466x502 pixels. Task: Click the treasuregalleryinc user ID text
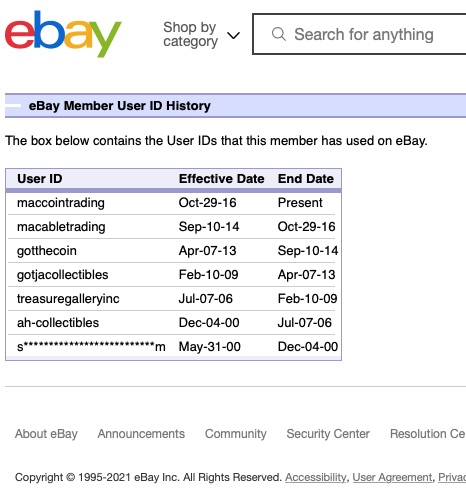click(x=68, y=299)
